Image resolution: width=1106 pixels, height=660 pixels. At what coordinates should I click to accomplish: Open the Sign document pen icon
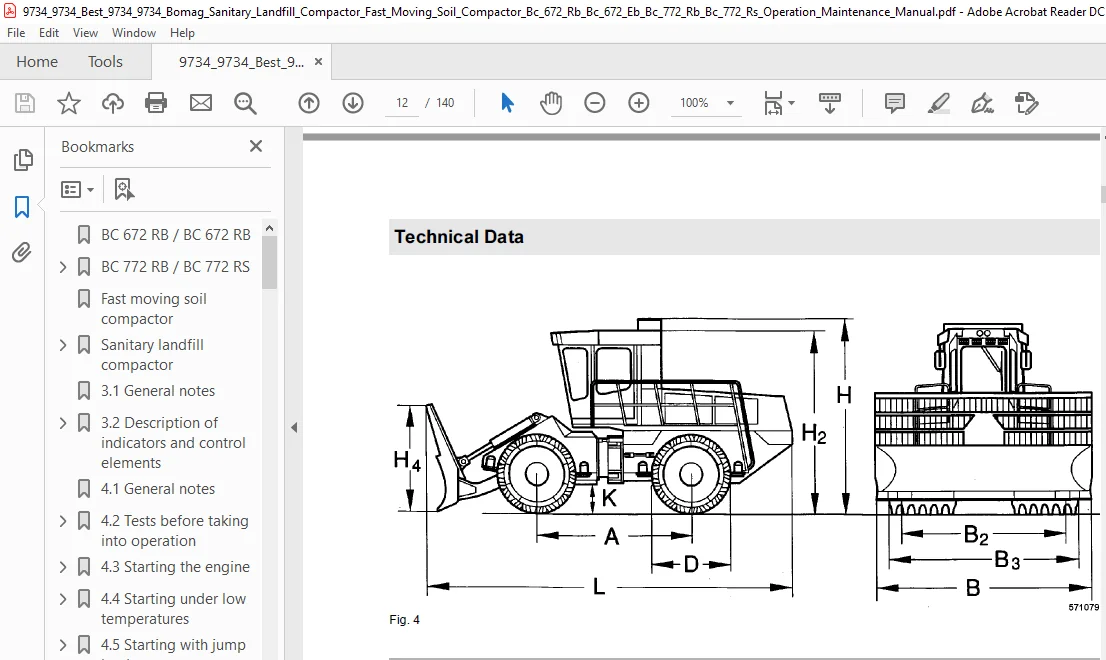pos(982,103)
